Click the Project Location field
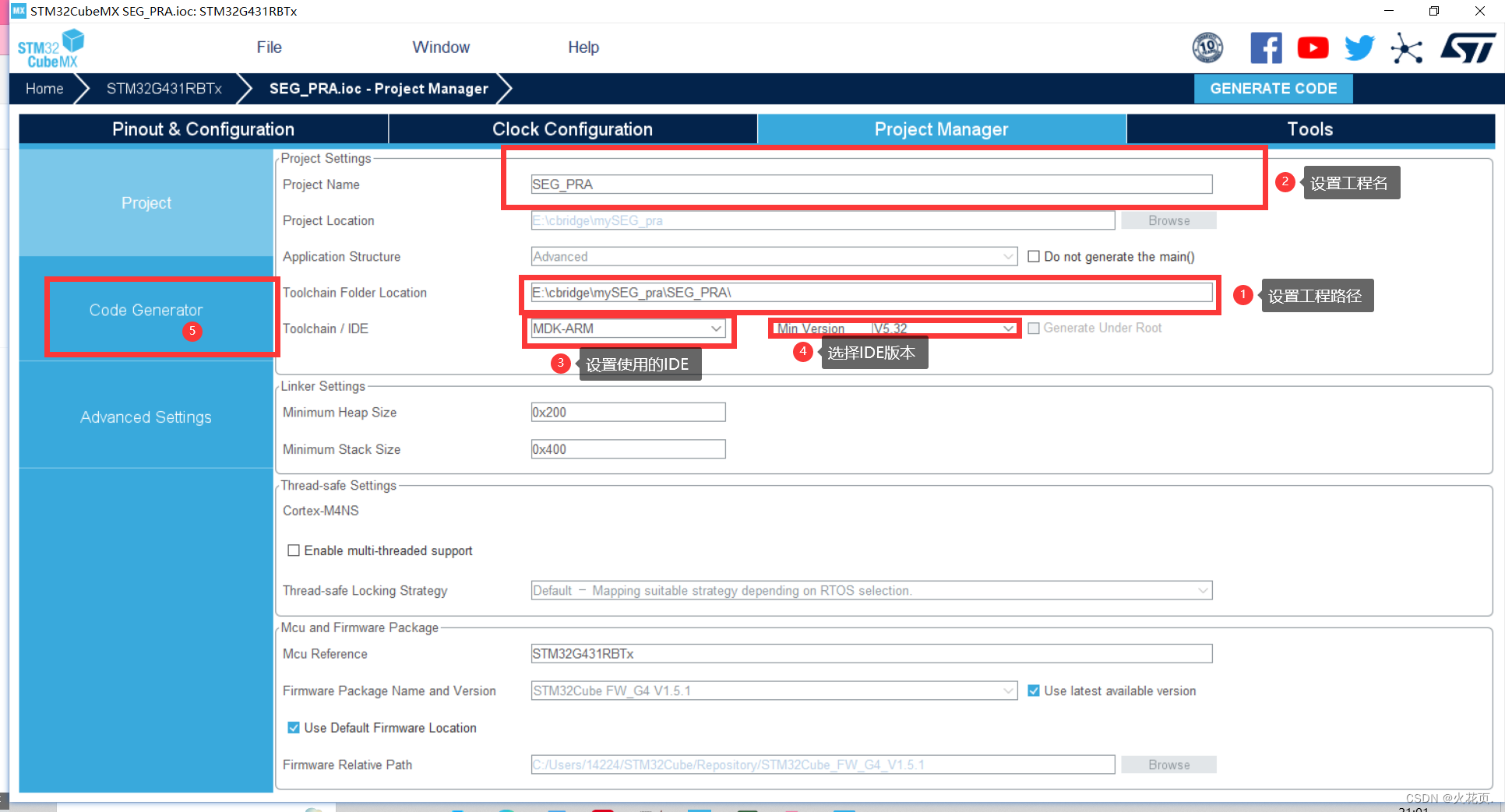The height and width of the screenshot is (812, 1505). click(823, 221)
